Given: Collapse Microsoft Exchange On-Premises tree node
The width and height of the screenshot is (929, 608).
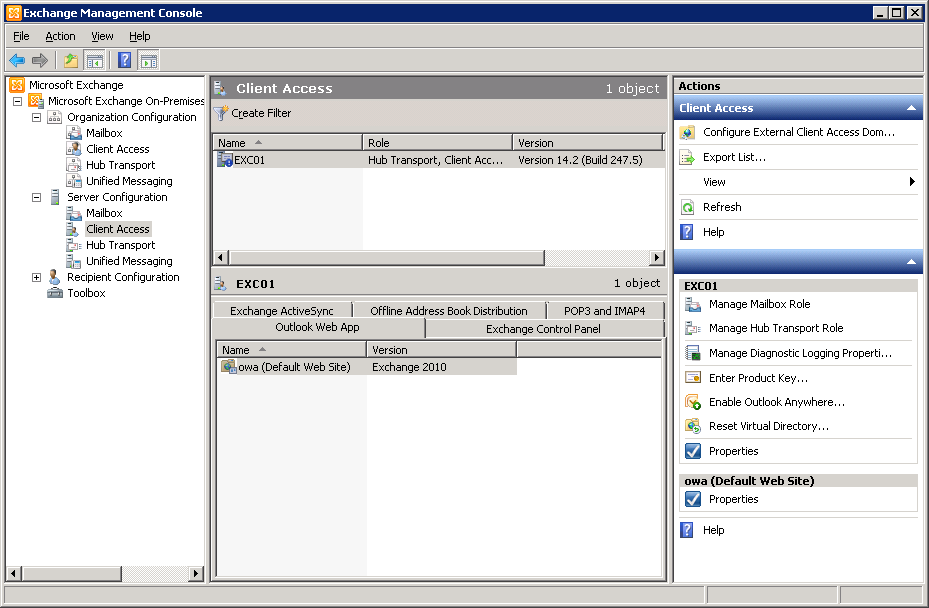Looking at the screenshot, I should click(18, 101).
